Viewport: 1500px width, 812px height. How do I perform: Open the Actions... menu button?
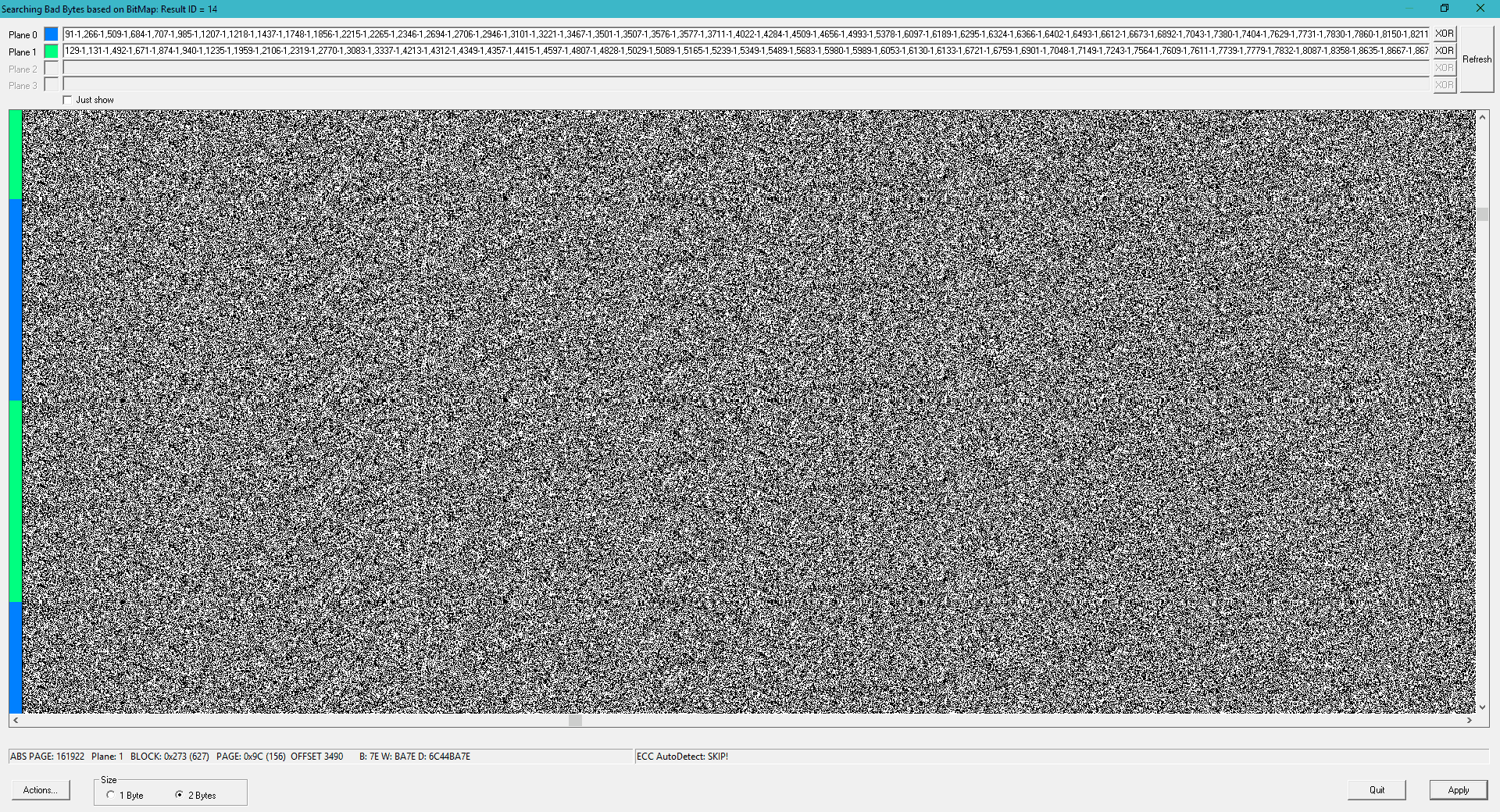pyautogui.click(x=41, y=790)
